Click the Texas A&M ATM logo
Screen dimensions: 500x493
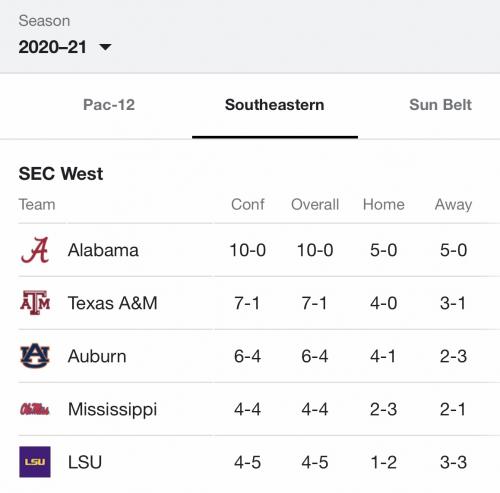coord(35,303)
